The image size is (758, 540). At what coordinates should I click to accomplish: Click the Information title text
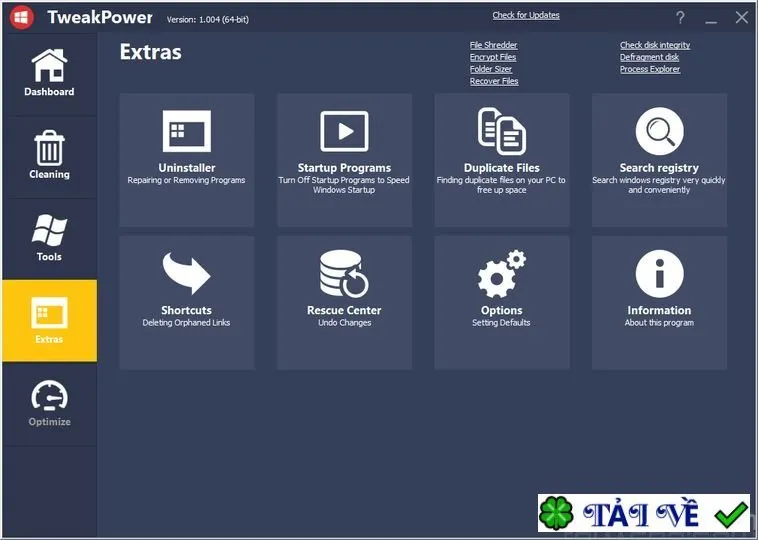pos(659,310)
